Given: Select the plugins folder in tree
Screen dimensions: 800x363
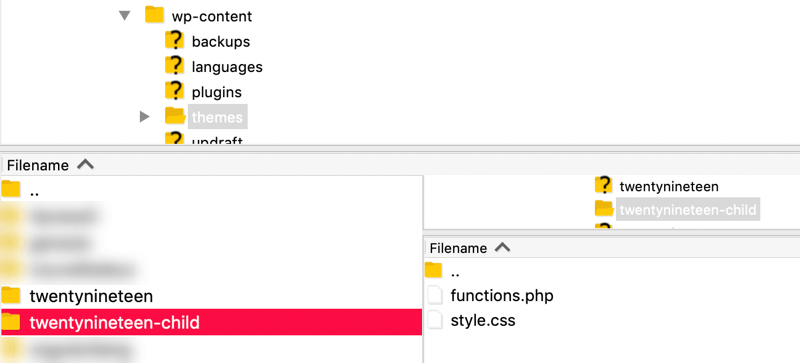Looking at the screenshot, I should pos(217,92).
